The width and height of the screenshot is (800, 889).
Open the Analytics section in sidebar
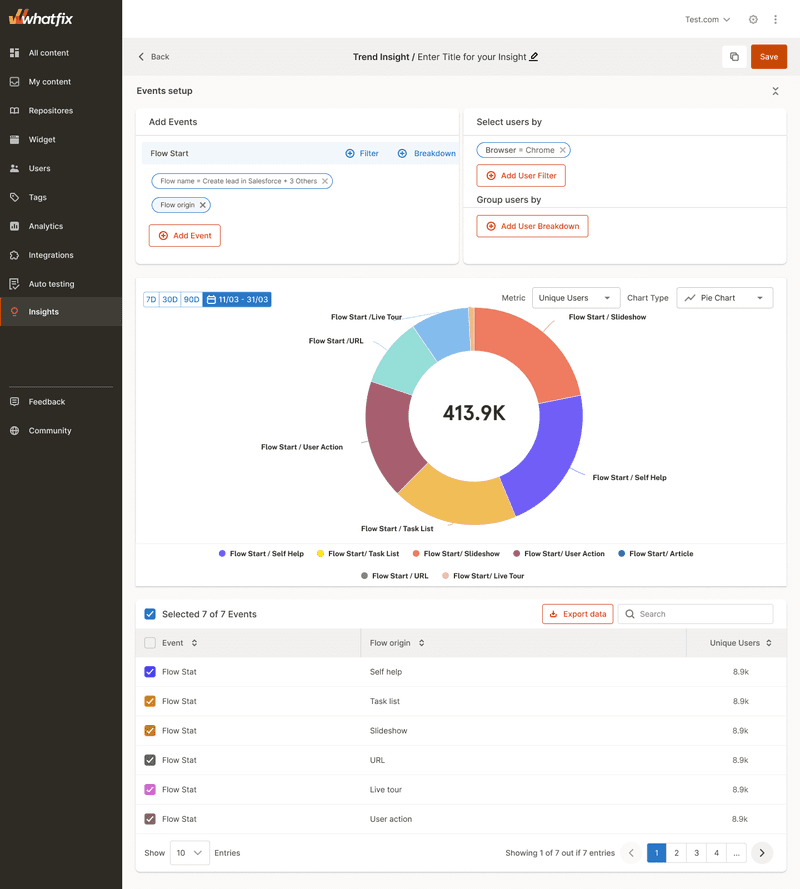click(45, 225)
